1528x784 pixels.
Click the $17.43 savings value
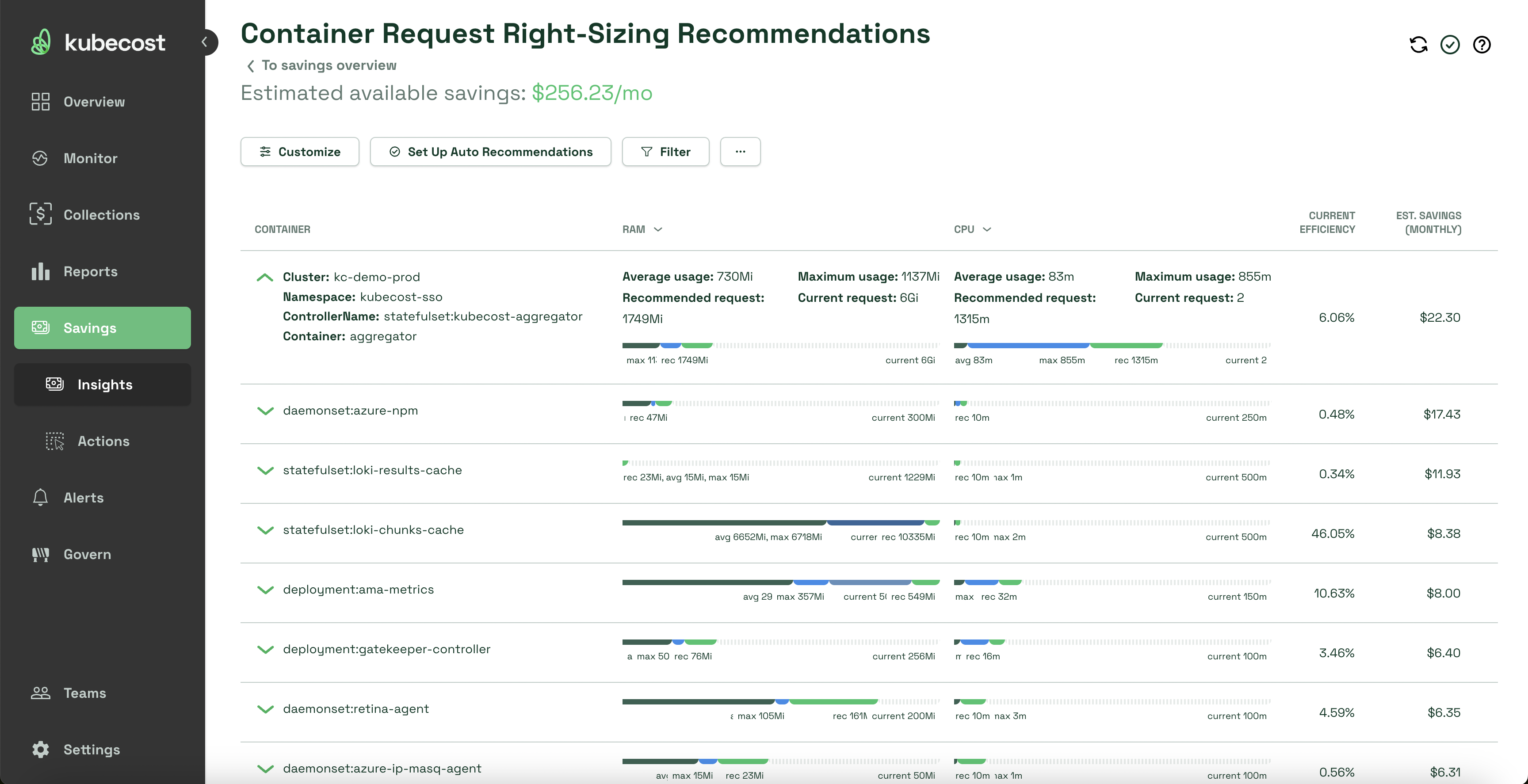(1441, 414)
